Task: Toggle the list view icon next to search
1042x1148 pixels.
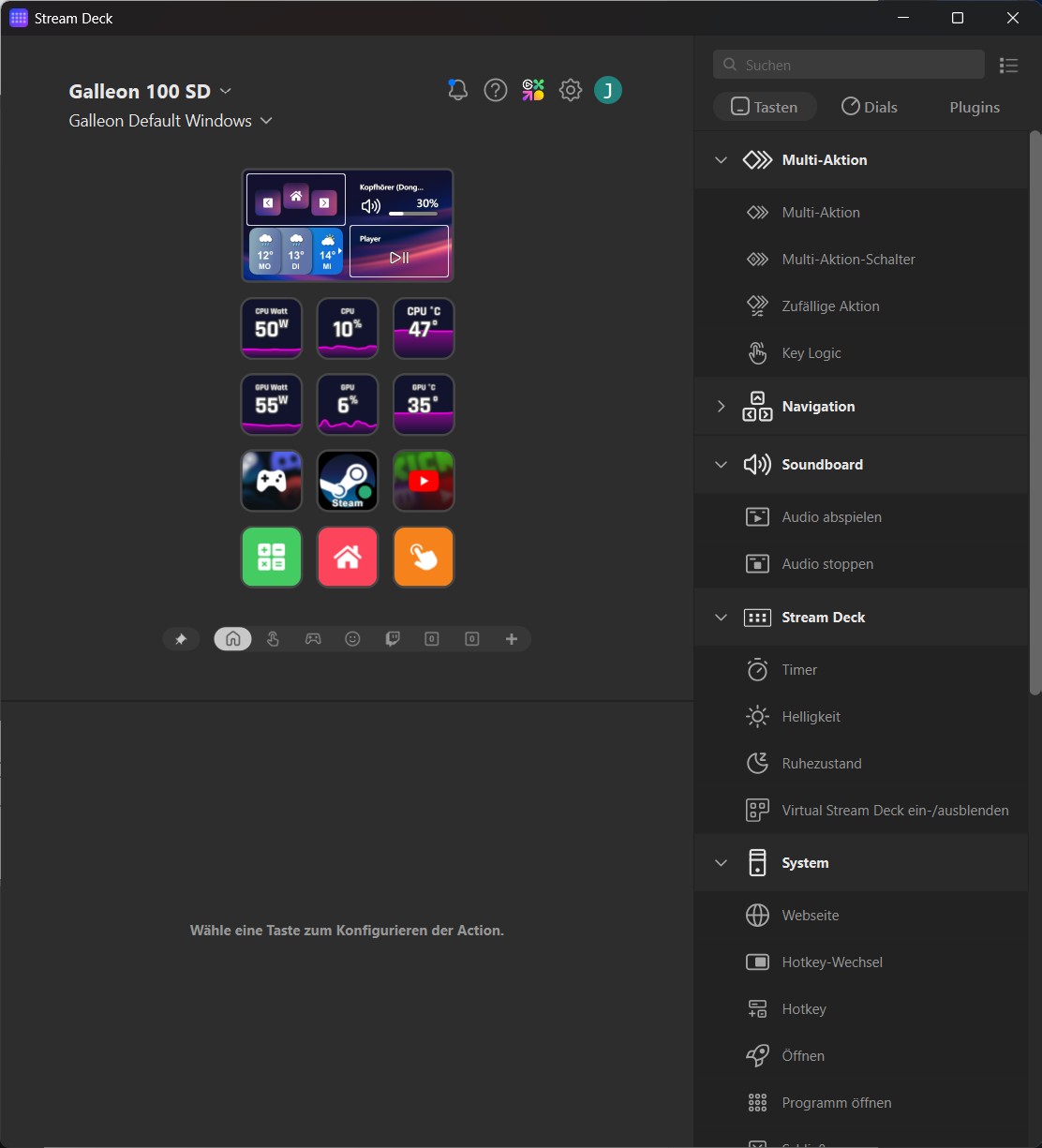Action: pos(1008,65)
